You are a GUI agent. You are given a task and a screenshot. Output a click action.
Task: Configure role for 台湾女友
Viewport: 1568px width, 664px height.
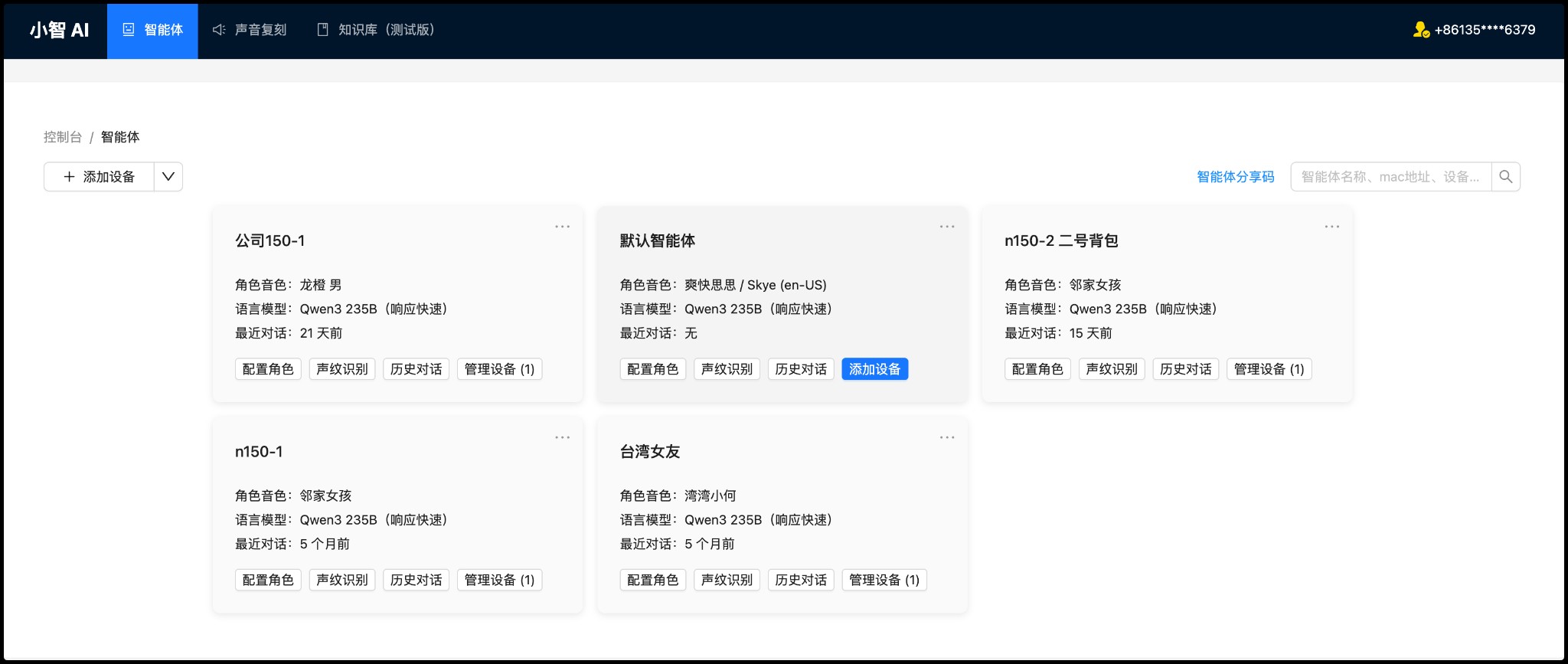coord(653,580)
